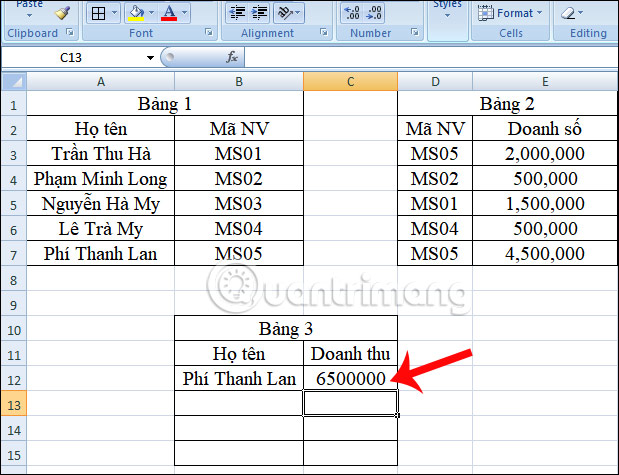Select row 13 header
619x475 pixels.
(x=14, y=405)
